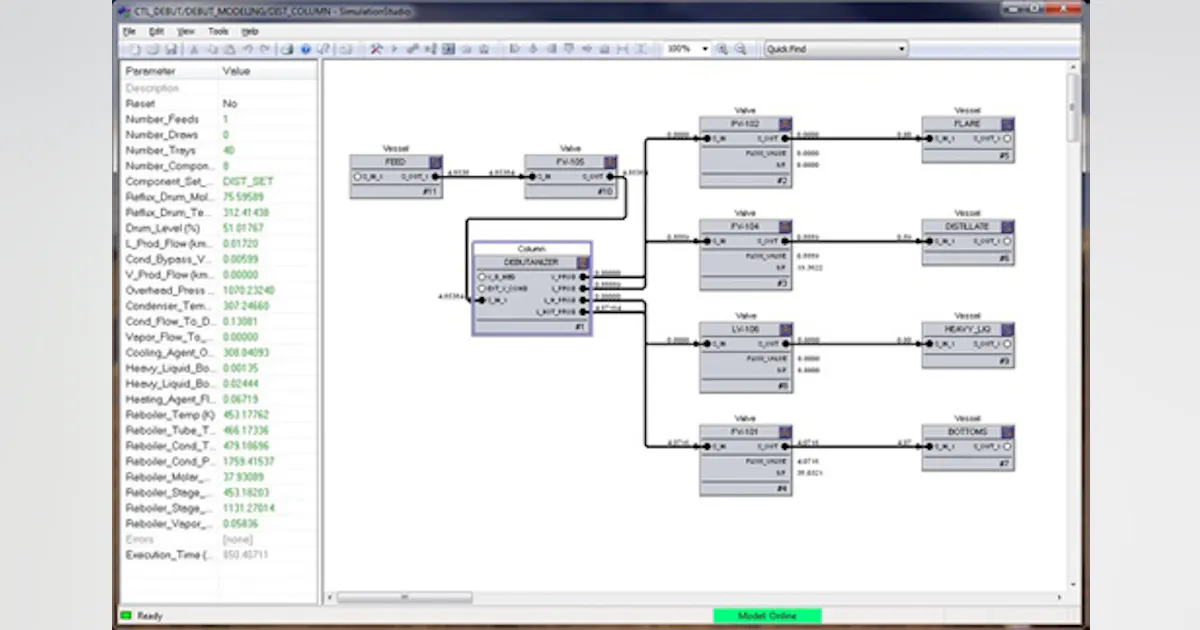Click the Copy toolbar icon

[x=212, y=49]
